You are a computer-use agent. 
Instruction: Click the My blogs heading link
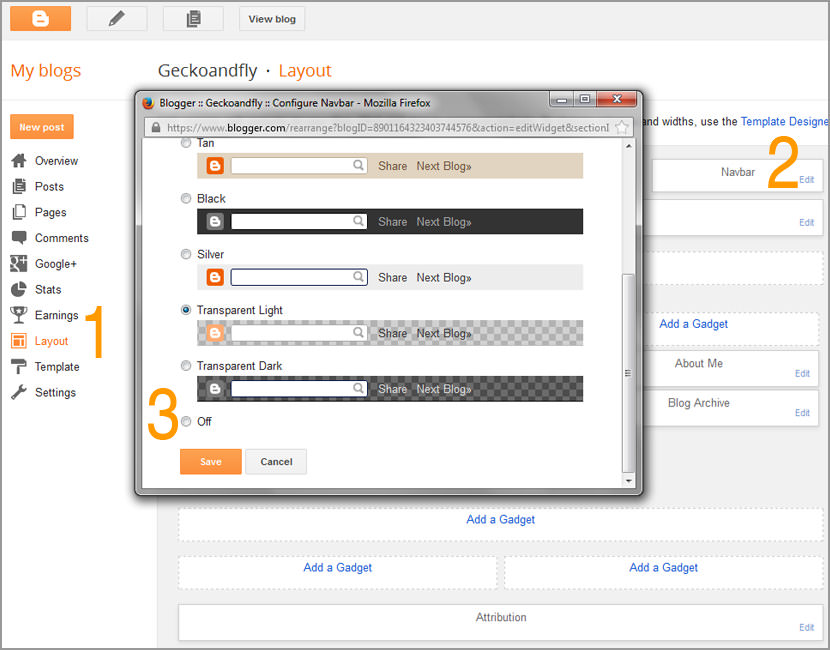pos(46,71)
